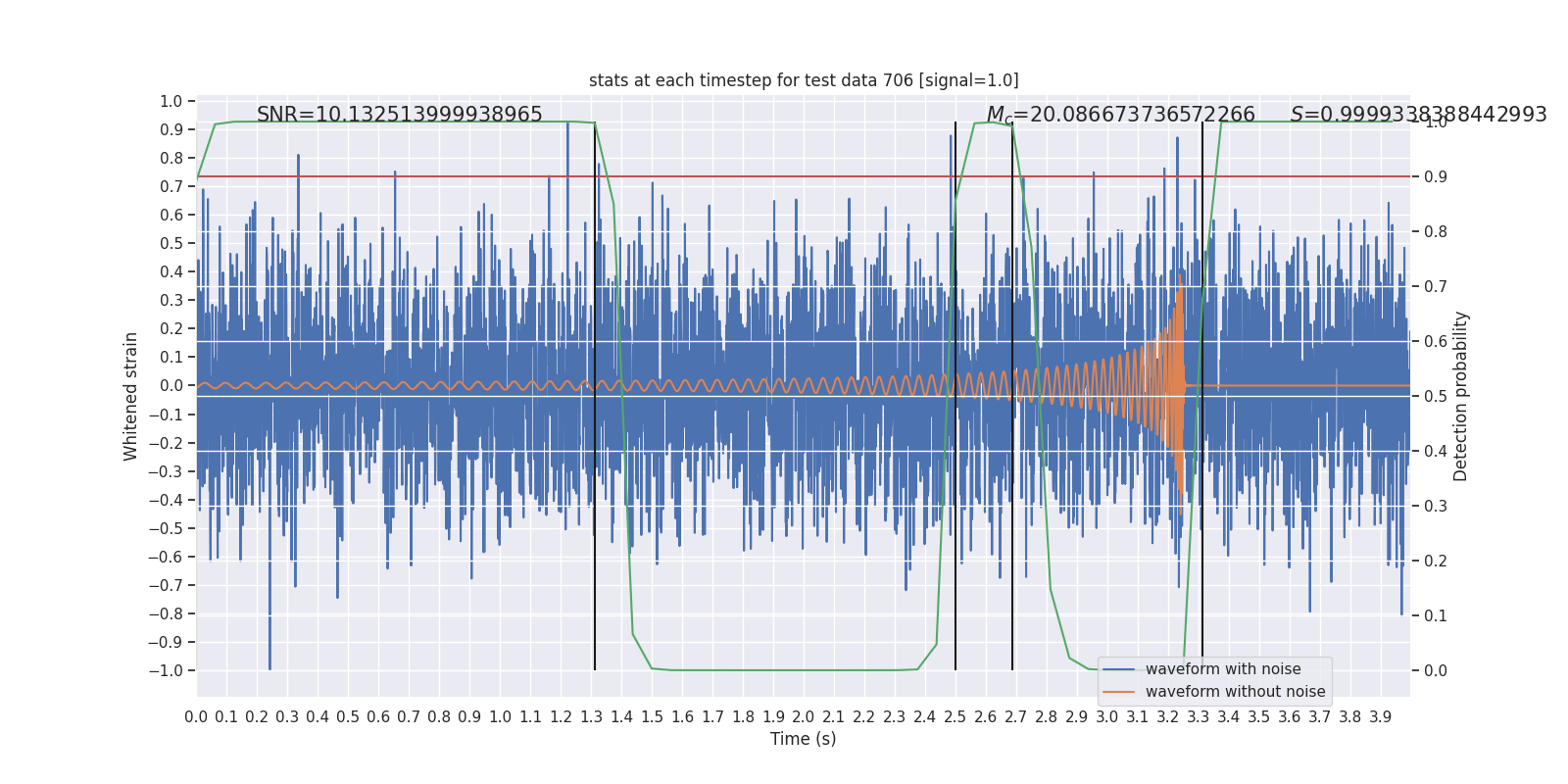Click the orange line swatch in legend
Viewport: 1568px width, 784px height.
coord(1118,692)
